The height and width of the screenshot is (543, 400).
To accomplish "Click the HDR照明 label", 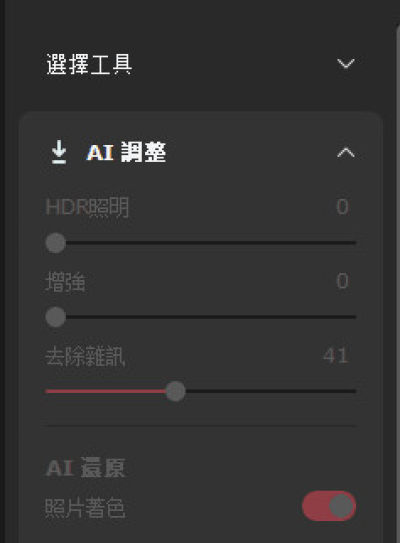I will [x=87, y=207].
